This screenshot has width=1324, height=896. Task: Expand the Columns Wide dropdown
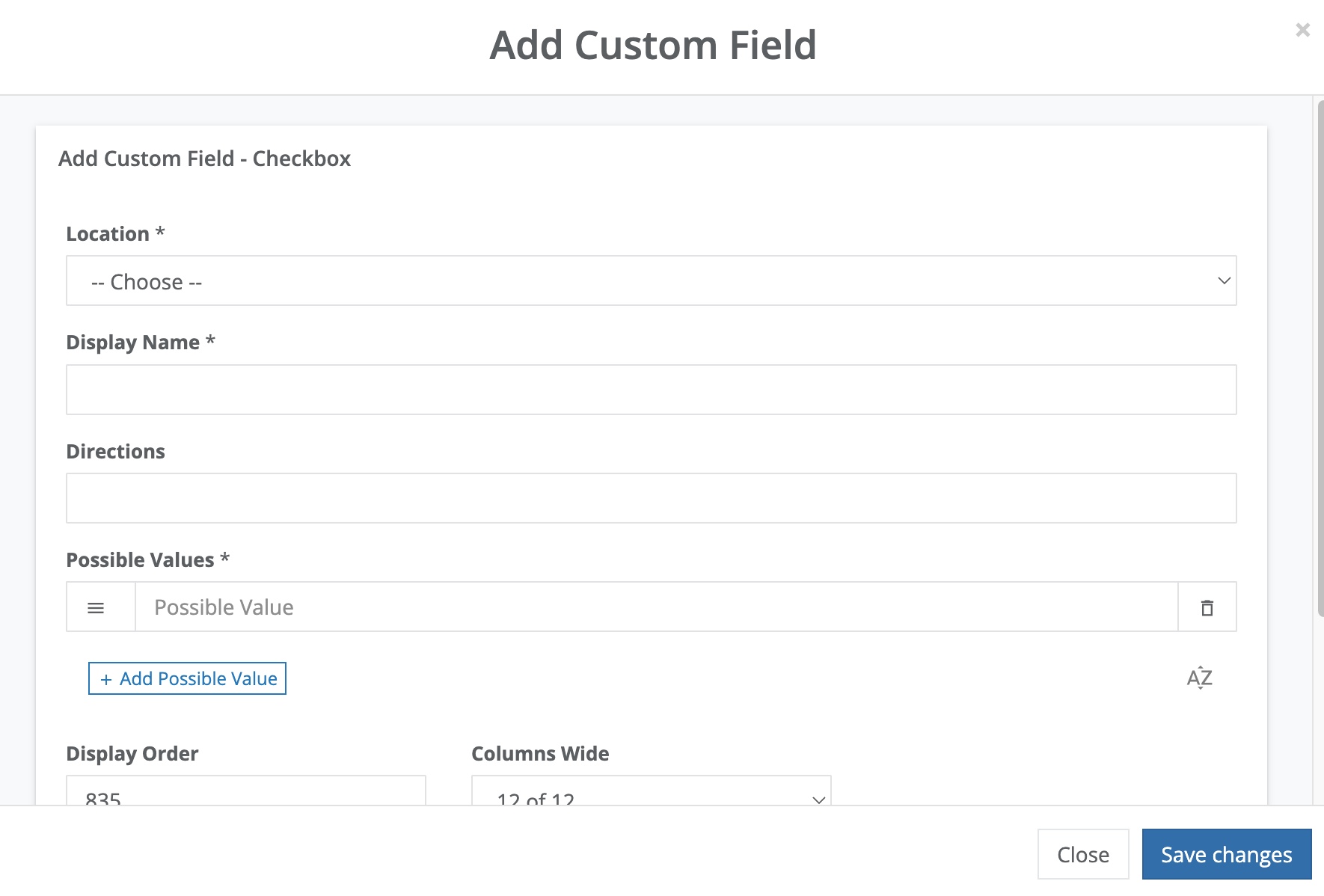pyautogui.click(x=651, y=791)
